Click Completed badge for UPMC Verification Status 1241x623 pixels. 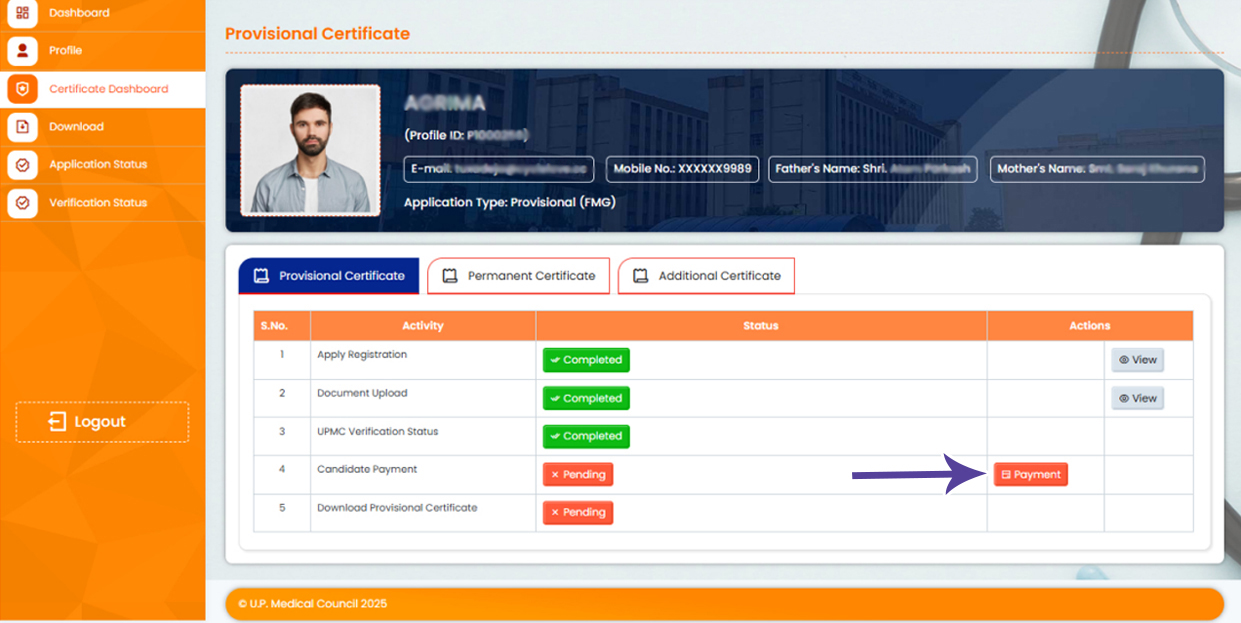pos(586,436)
